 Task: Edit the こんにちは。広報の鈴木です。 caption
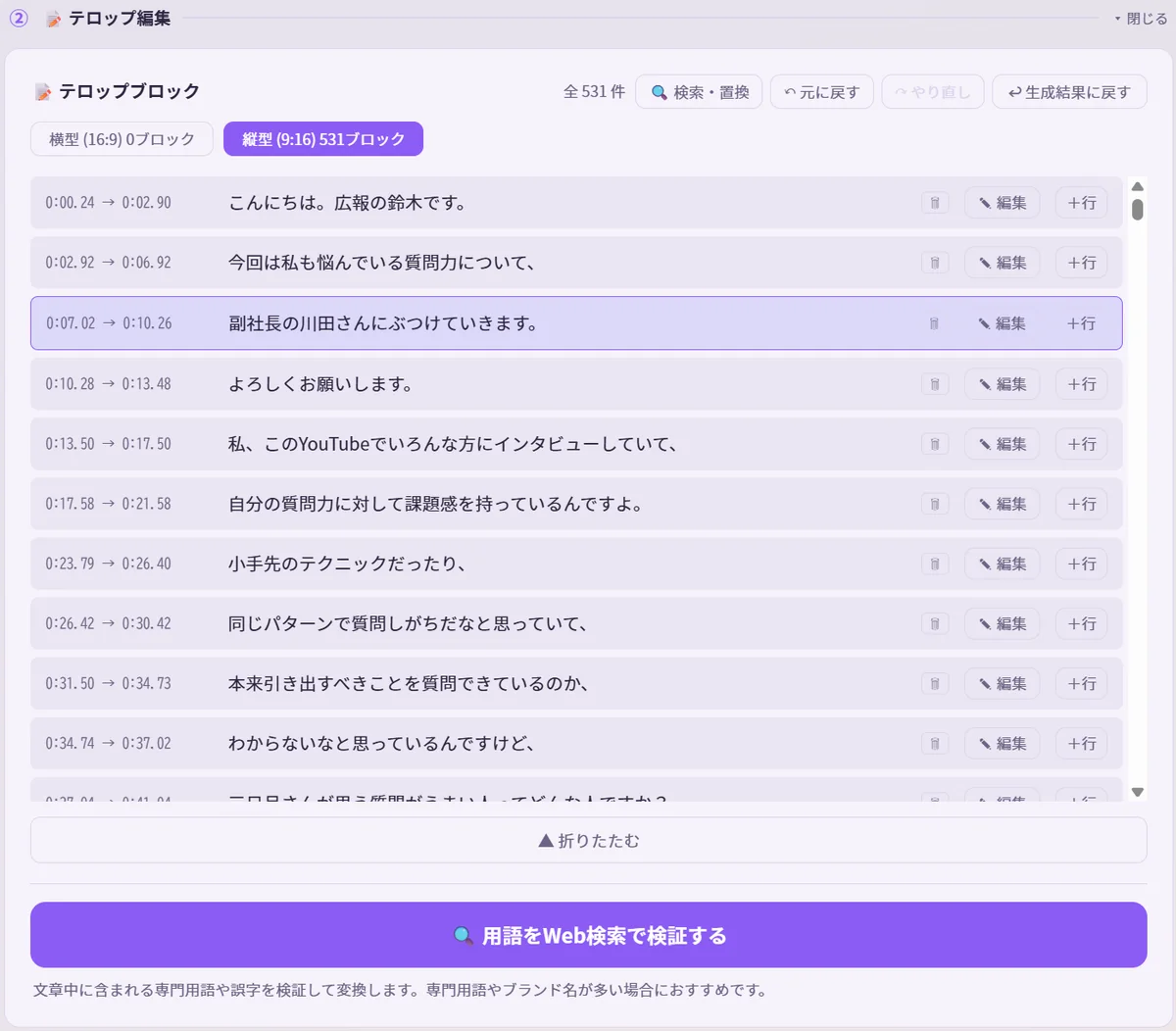click(x=1002, y=203)
